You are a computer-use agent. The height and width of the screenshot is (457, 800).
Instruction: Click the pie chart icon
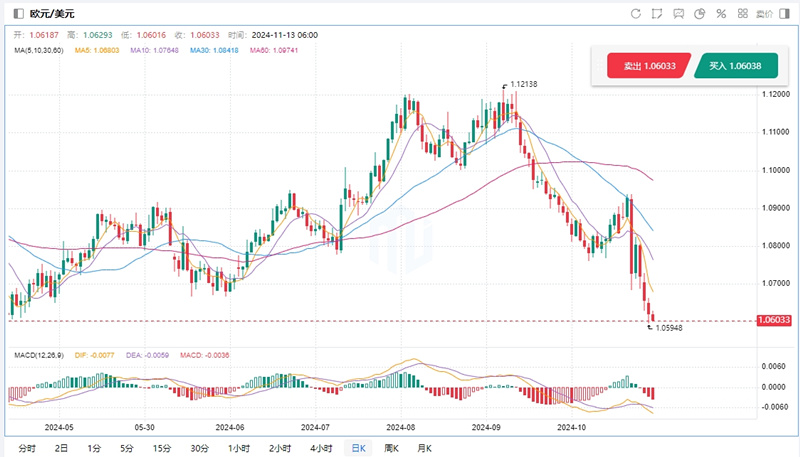700,14
